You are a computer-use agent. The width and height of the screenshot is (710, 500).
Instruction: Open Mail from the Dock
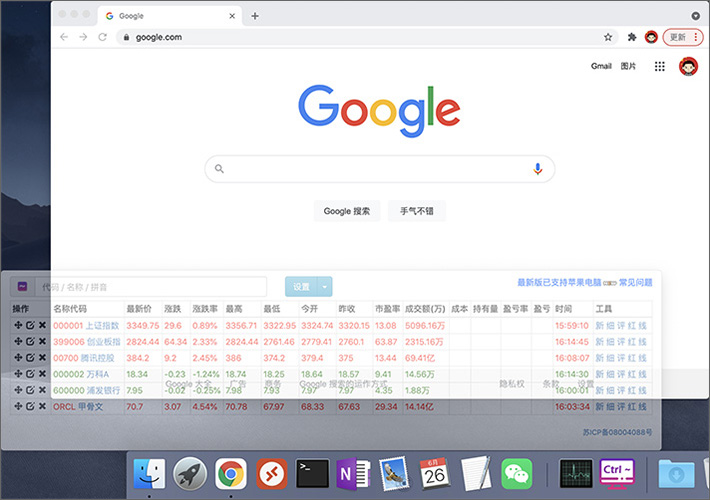coord(394,474)
